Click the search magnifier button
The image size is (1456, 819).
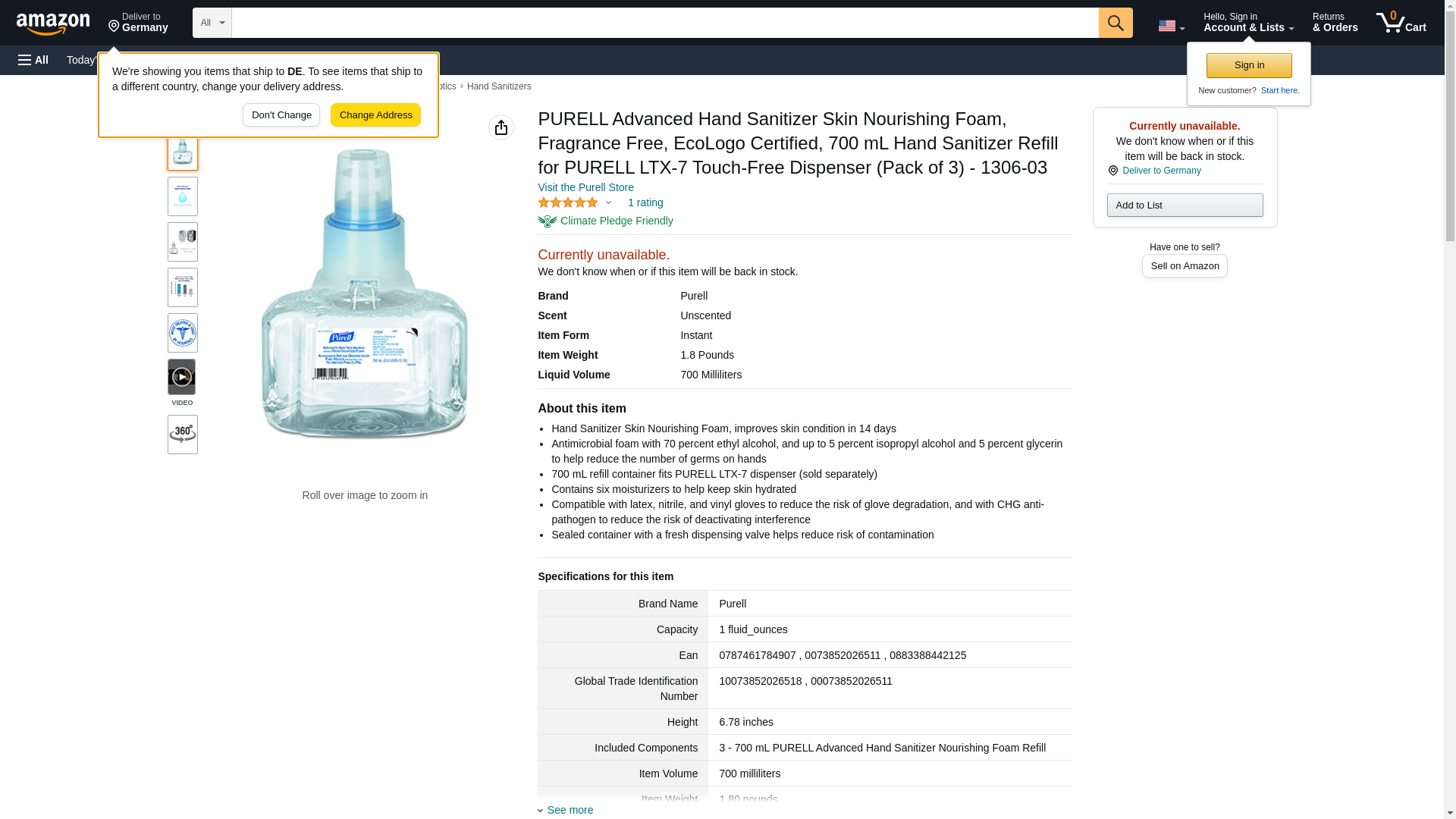point(1115,23)
